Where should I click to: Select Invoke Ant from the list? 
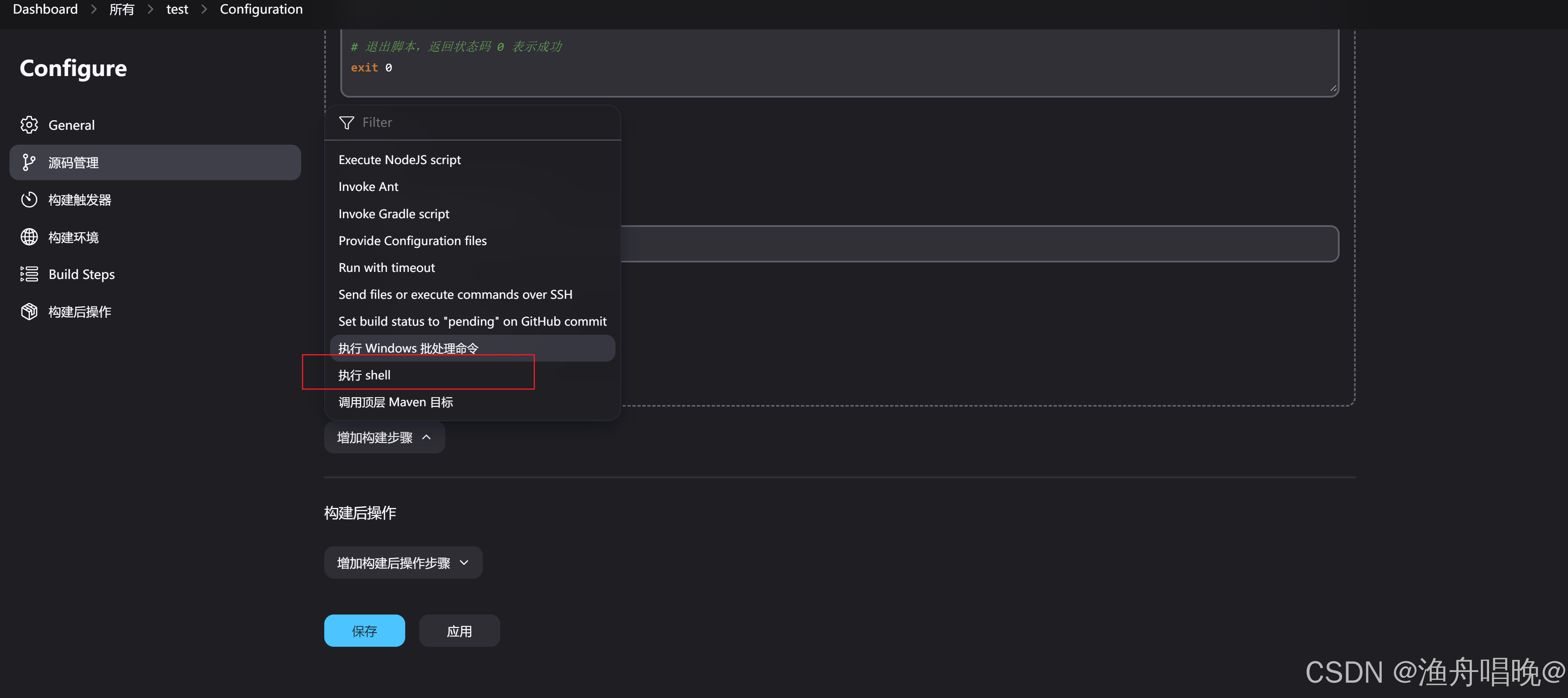(473, 186)
